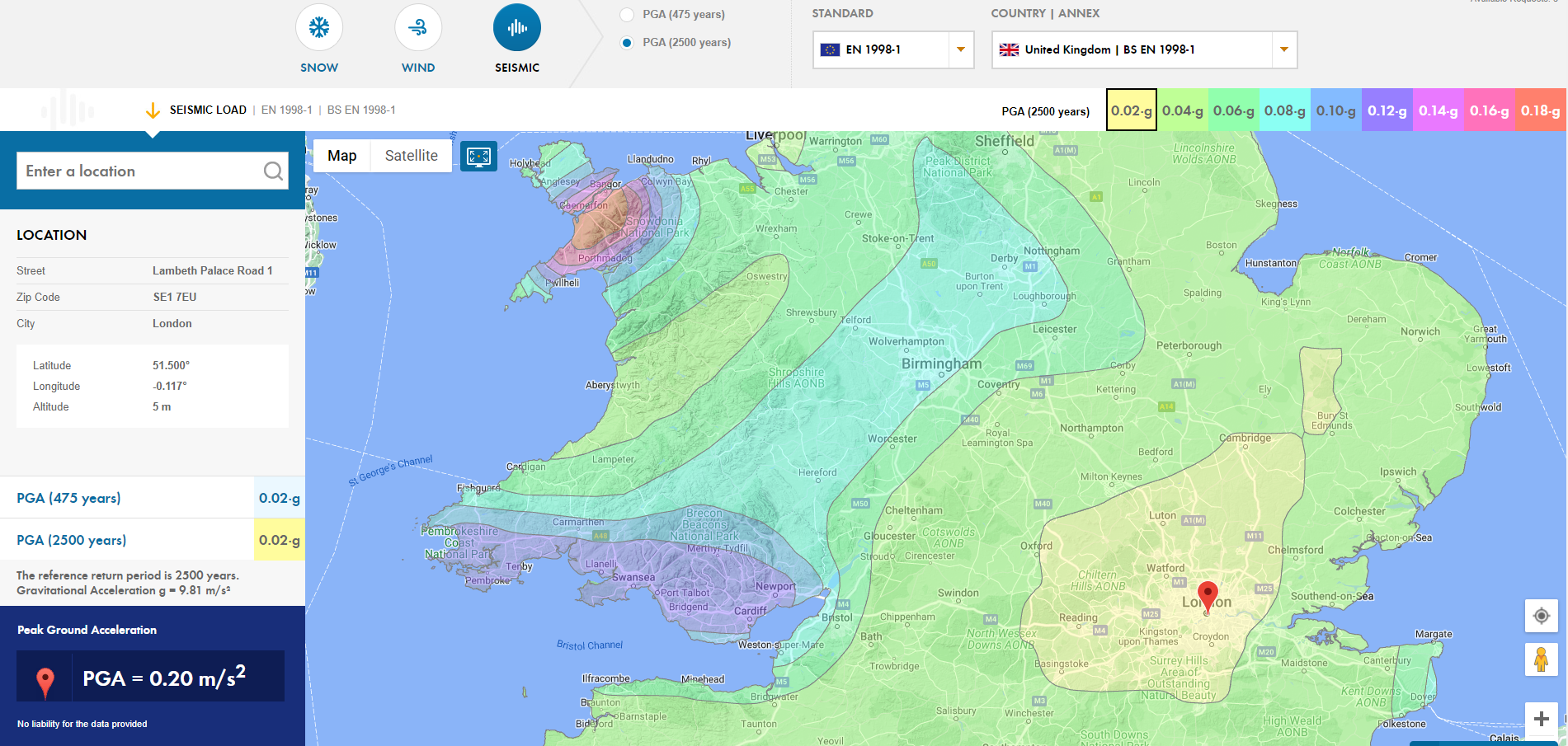Click the altitude value 5 m
Screen dimensions: 1568x746
click(162, 406)
